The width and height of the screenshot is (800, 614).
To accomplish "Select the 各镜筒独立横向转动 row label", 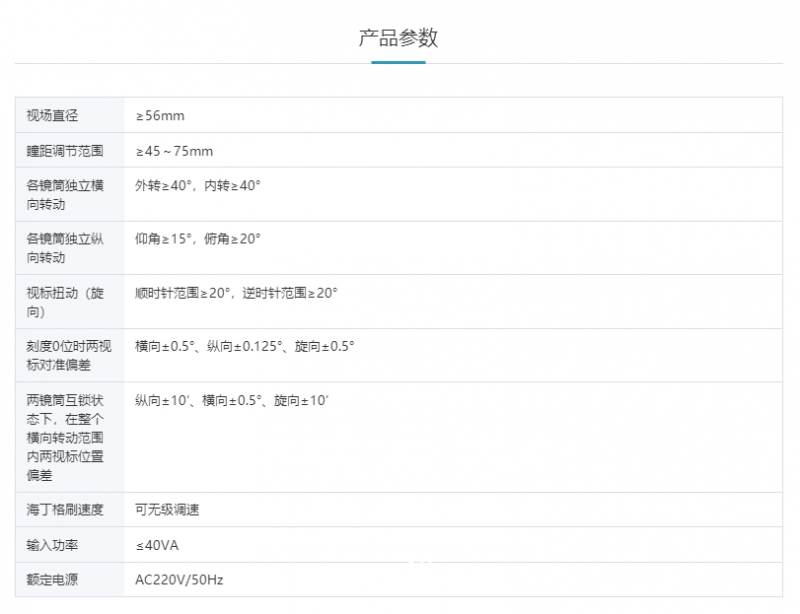I will [68, 195].
